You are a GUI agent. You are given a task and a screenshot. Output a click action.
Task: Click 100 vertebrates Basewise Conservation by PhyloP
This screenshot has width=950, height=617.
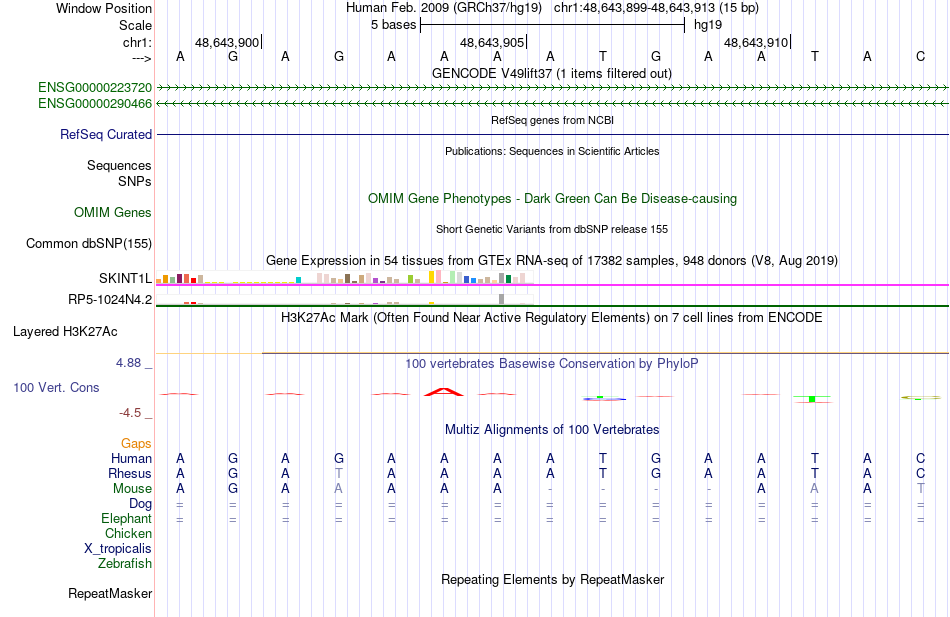tap(552, 364)
